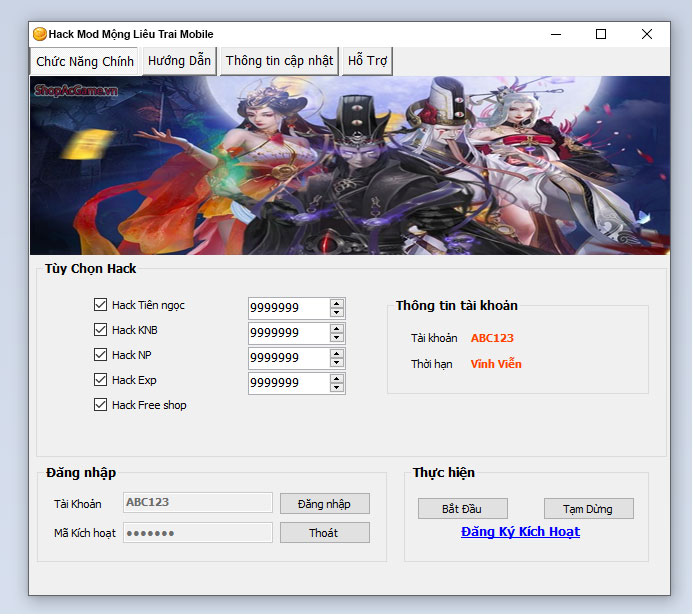
Task: Click the Bắt Đầu button
Action: click(463, 509)
